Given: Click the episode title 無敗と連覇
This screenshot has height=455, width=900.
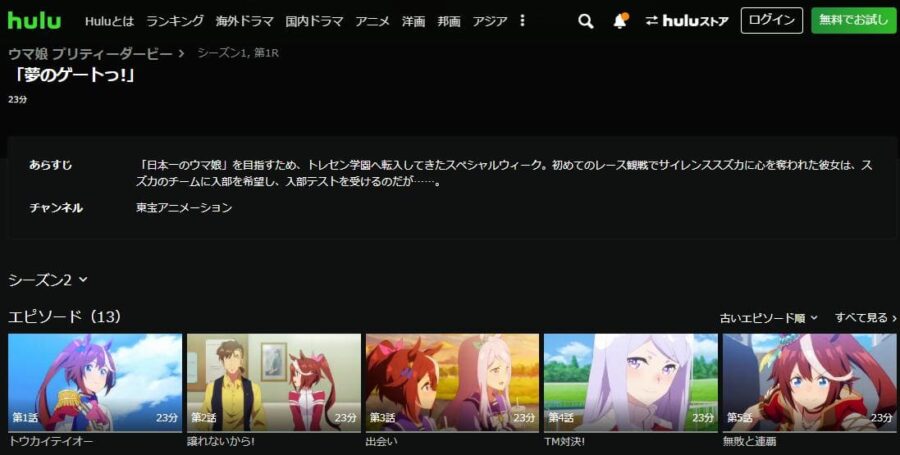Looking at the screenshot, I should (749, 442).
